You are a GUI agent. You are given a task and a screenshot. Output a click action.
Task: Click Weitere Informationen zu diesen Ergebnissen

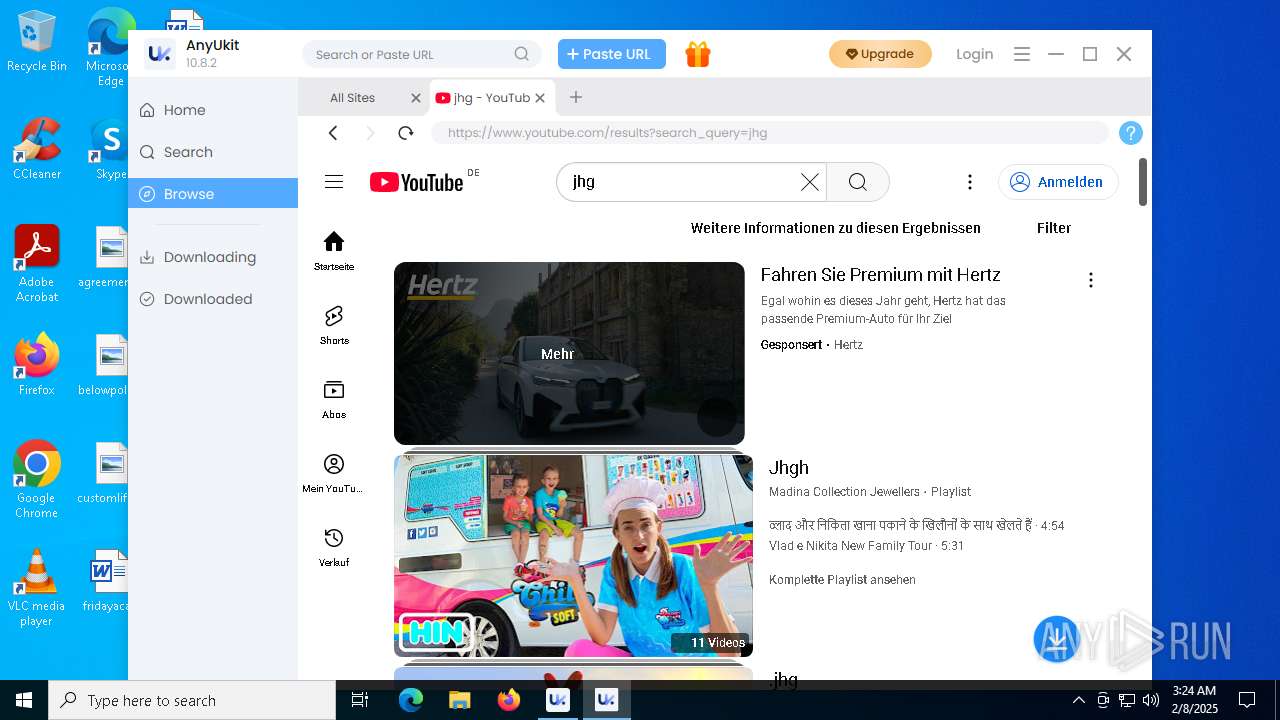click(836, 228)
